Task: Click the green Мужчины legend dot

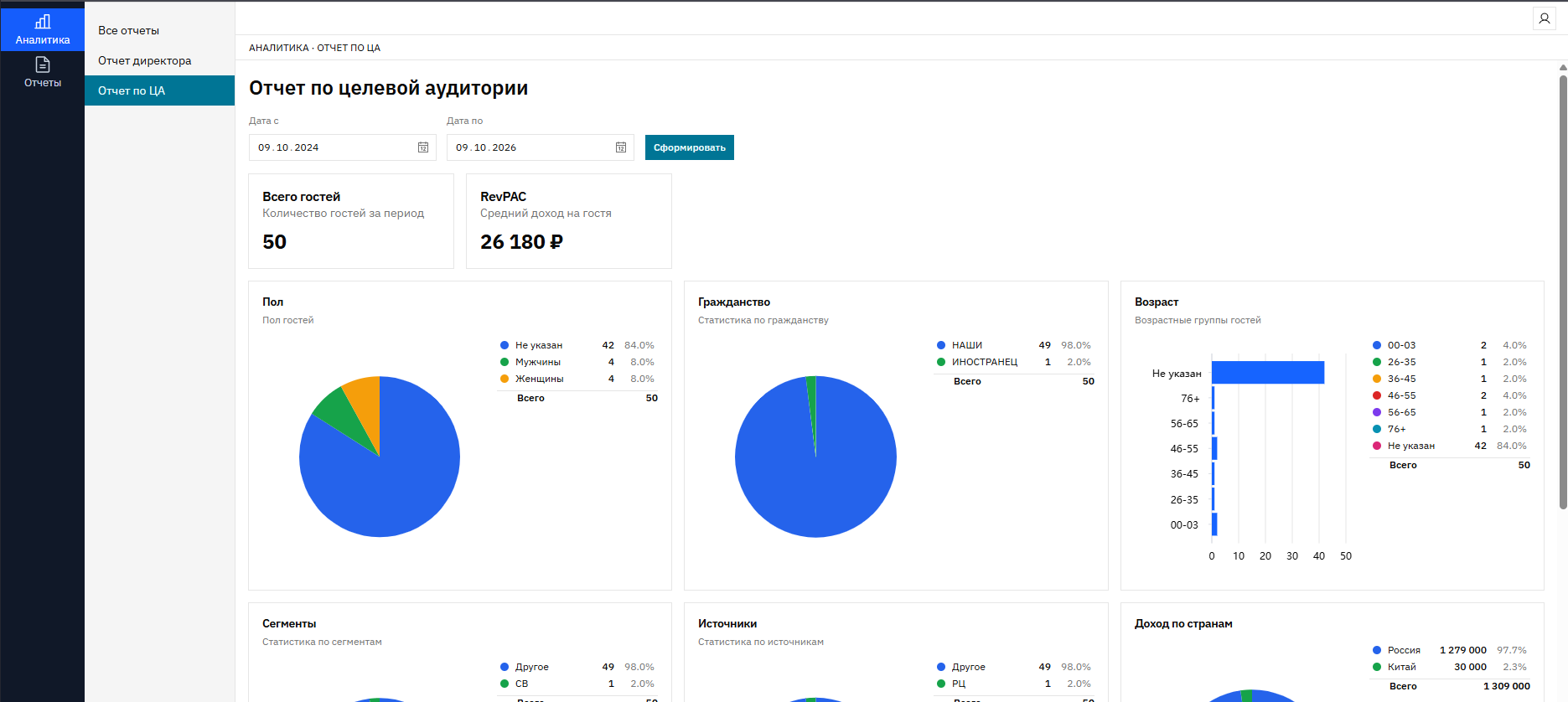Action: (505, 362)
